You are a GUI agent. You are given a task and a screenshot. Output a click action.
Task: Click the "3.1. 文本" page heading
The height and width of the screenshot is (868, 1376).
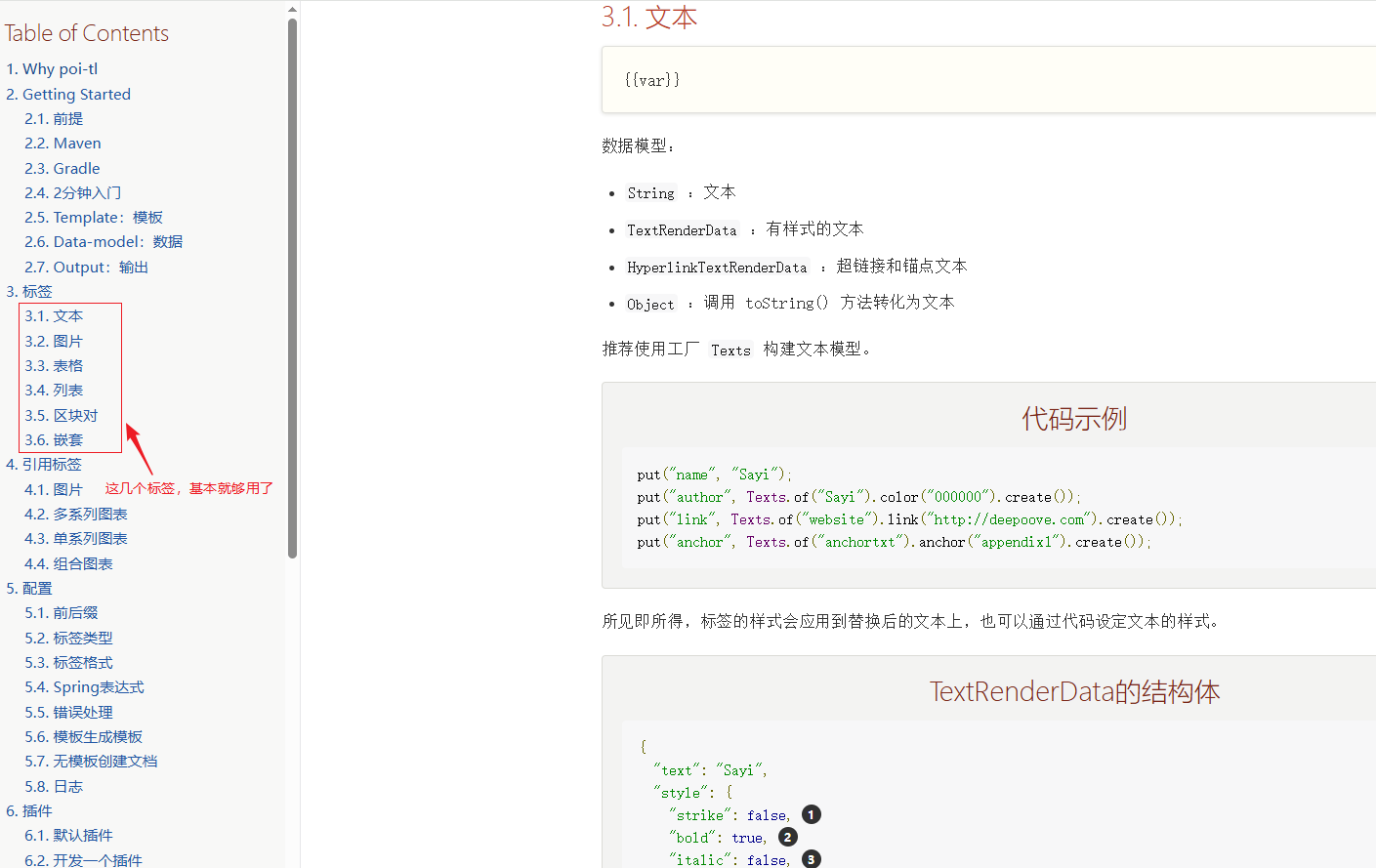[649, 17]
